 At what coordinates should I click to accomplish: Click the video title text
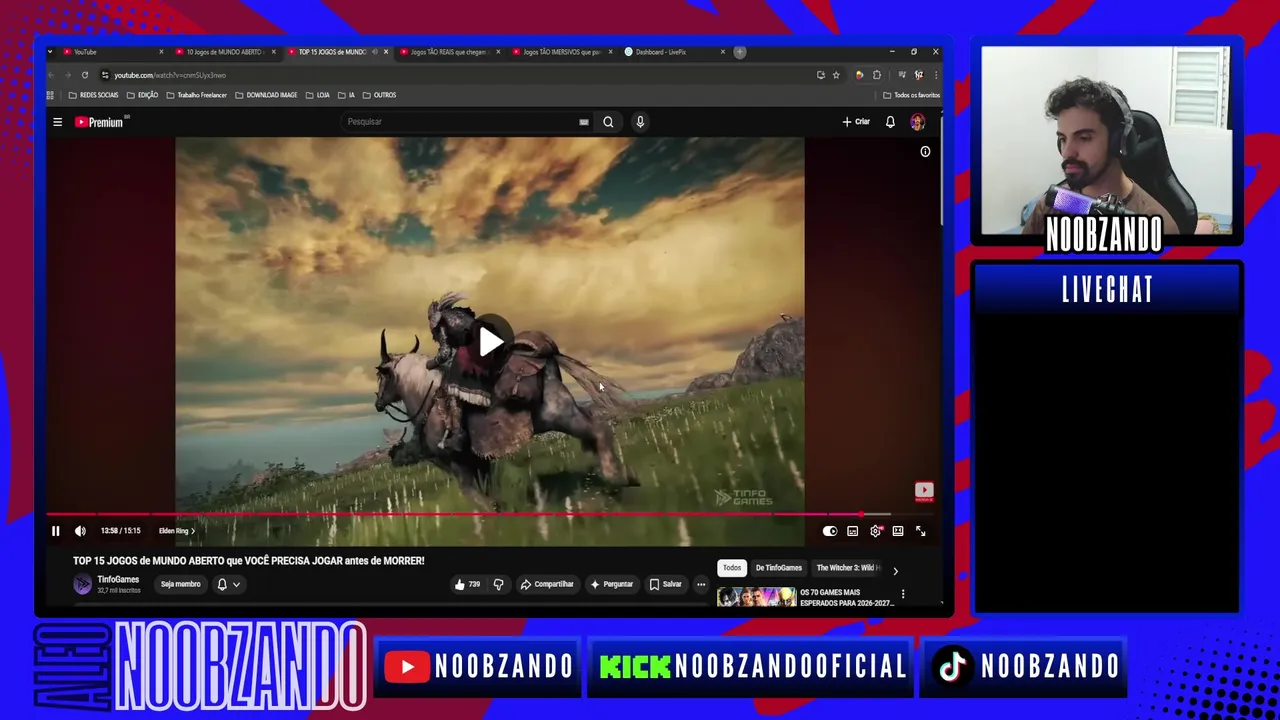(x=249, y=561)
